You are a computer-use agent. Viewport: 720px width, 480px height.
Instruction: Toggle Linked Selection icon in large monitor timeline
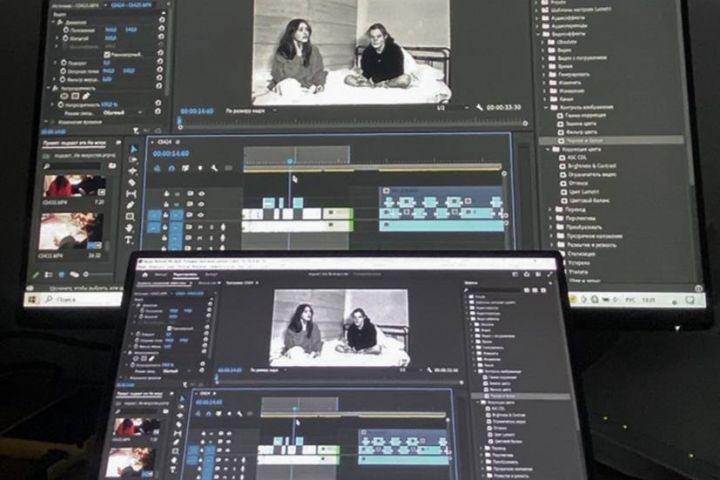tap(186, 169)
